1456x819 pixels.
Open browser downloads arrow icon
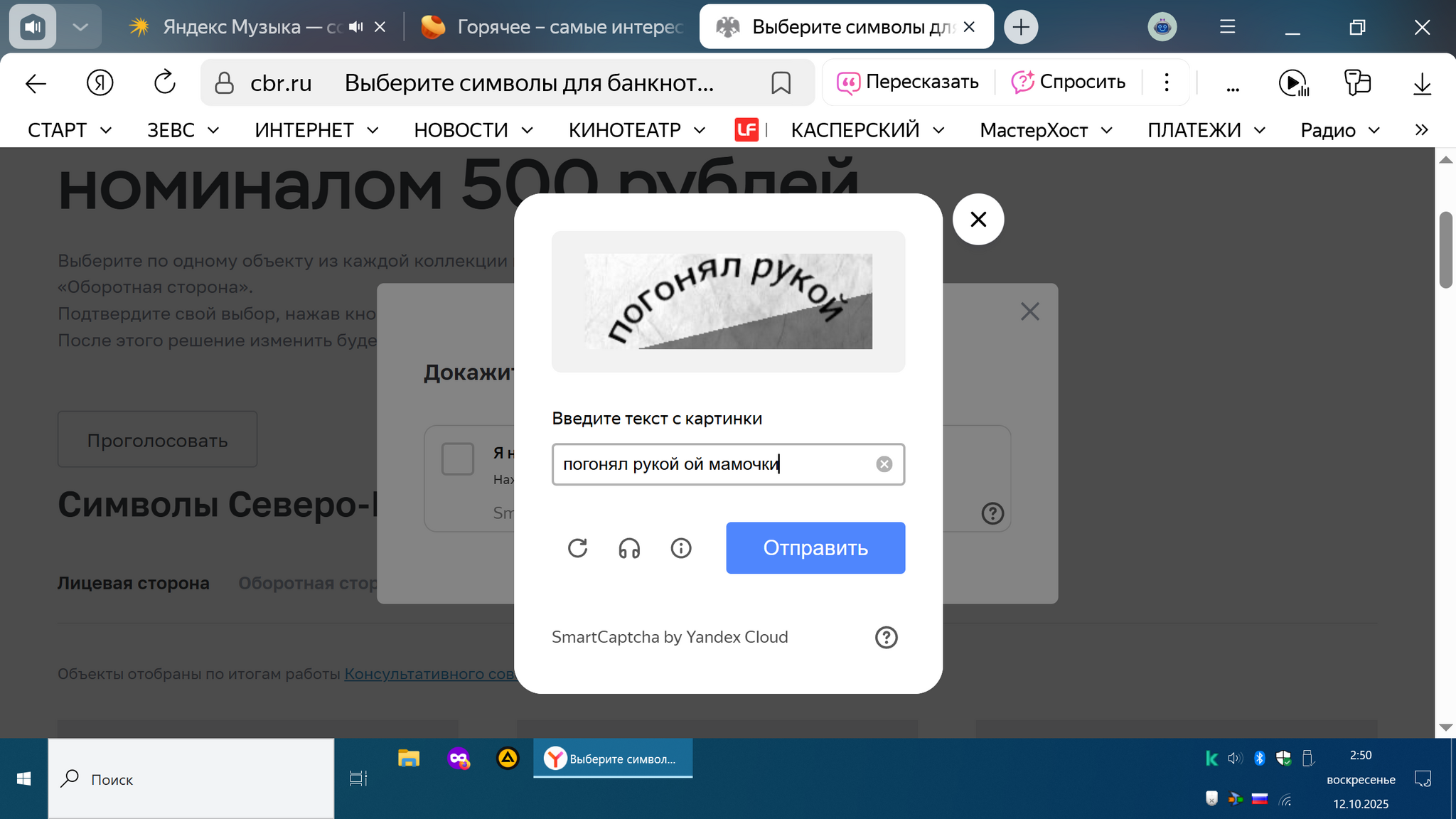tap(1422, 83)
